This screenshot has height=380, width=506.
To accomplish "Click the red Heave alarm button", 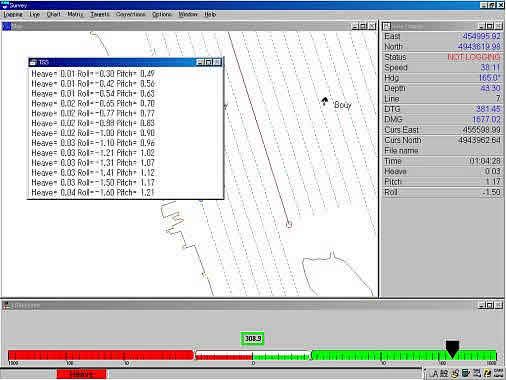I will (81, 374).
